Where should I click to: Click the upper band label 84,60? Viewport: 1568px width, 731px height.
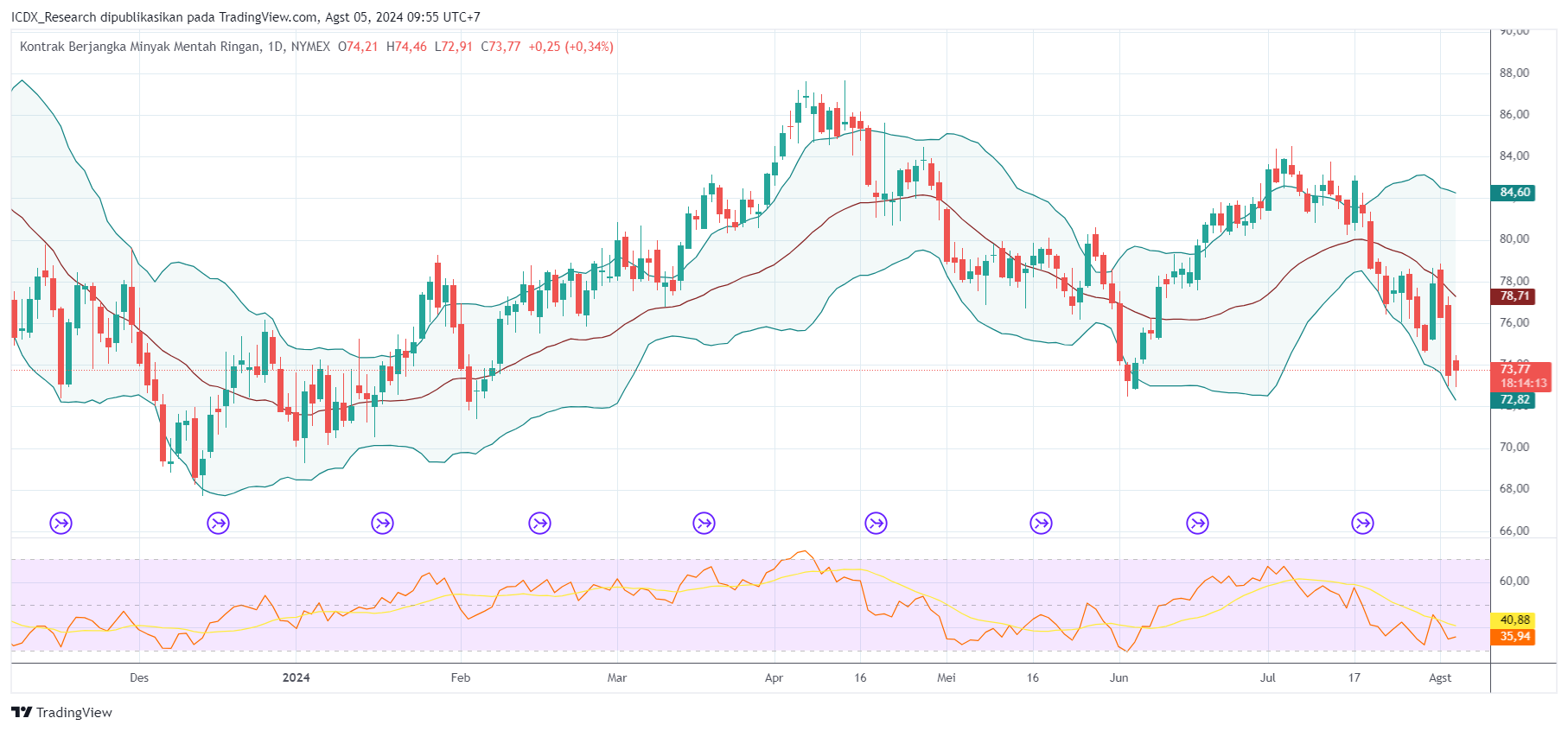pyautogui.click(x=1514, y=193)
